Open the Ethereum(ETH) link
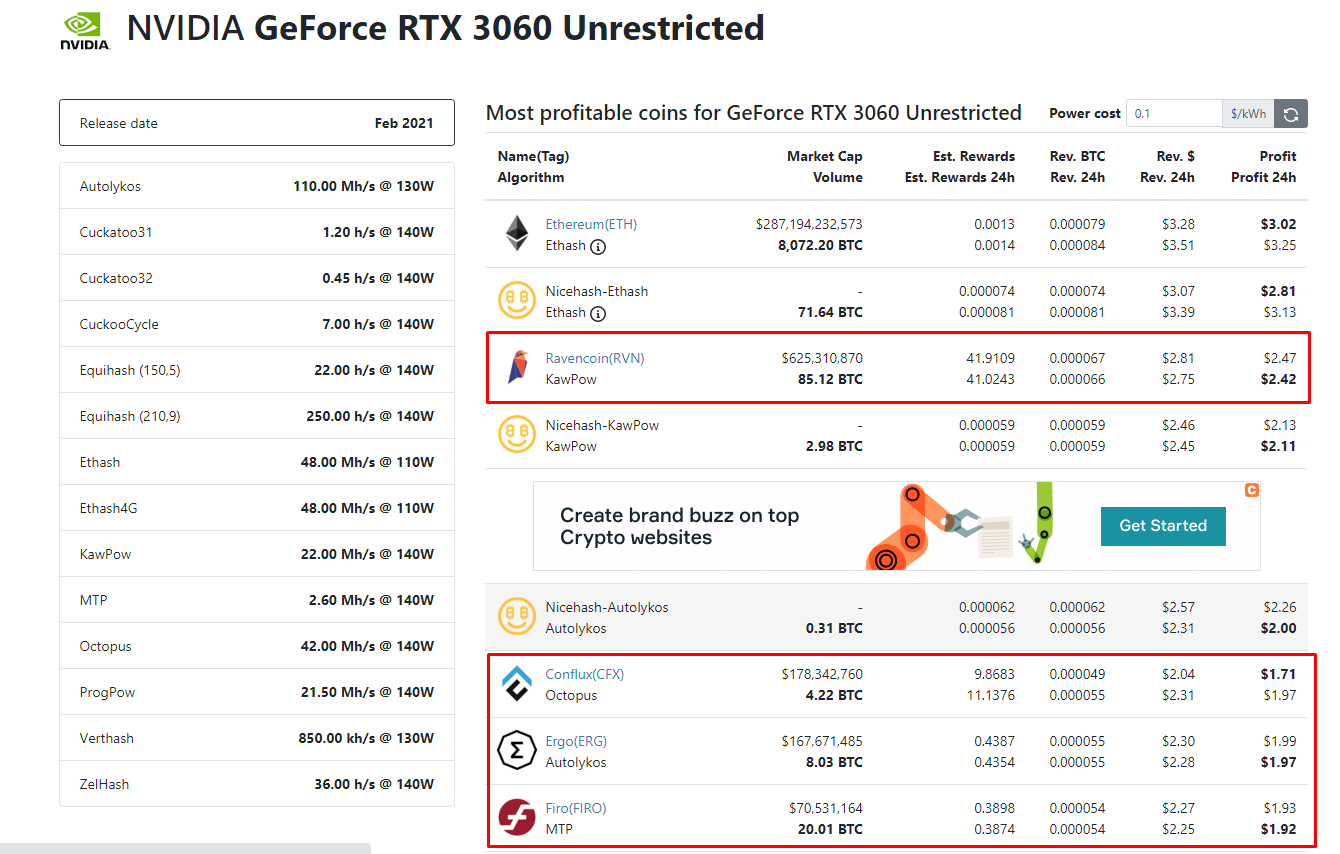 [591, 224]
